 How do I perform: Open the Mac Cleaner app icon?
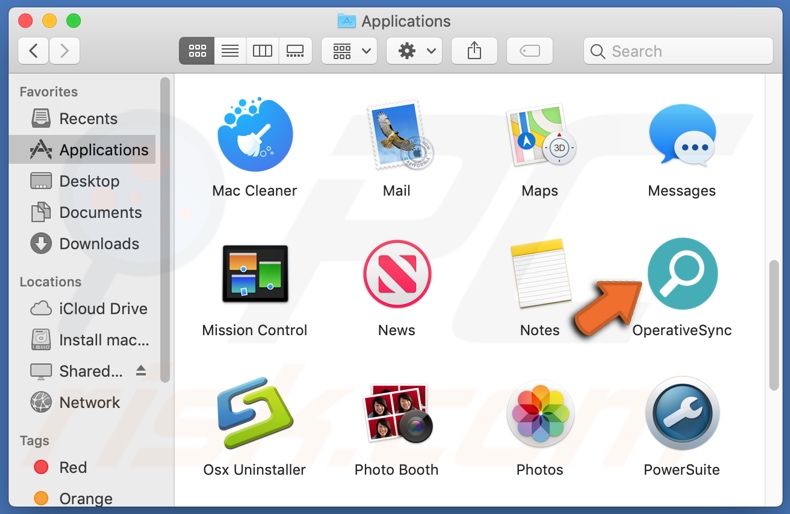click(255, 134)
